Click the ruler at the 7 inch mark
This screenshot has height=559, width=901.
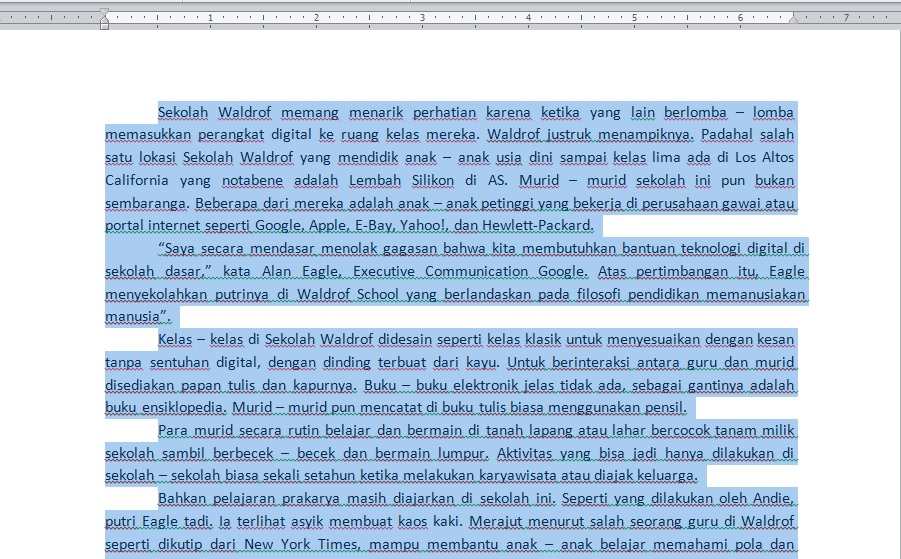coord(846,18)
